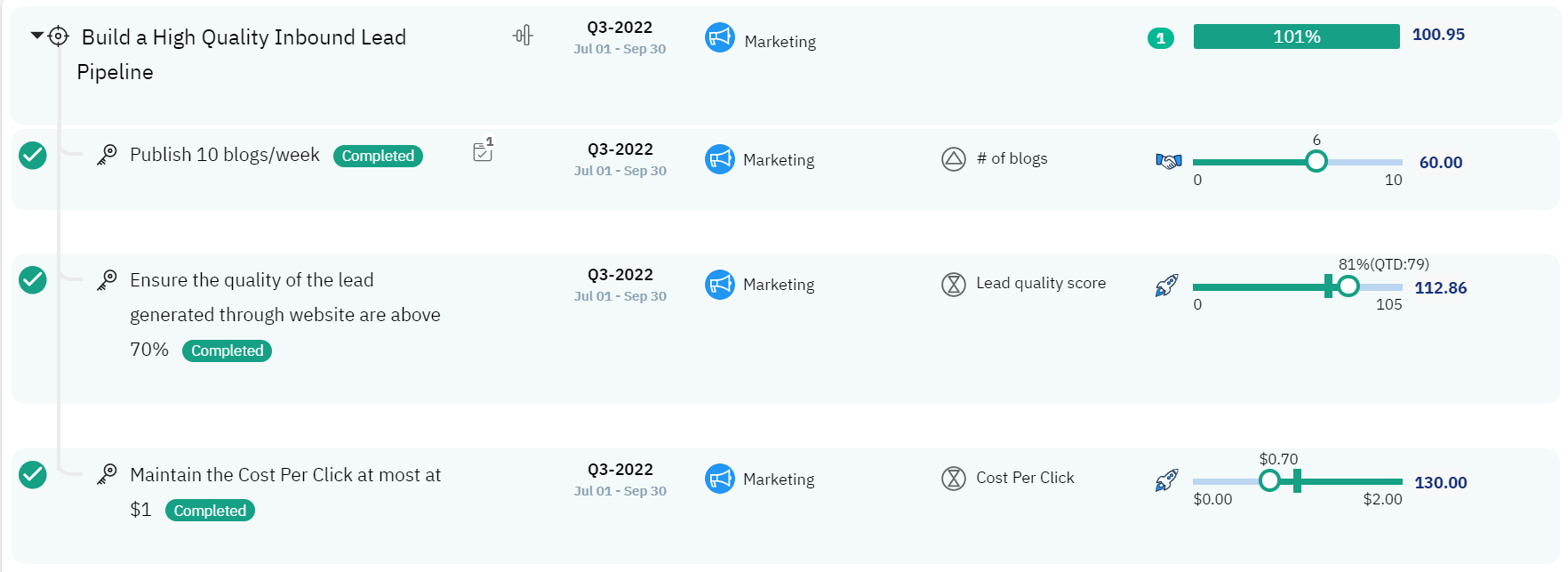Collapse the Build a High Quality Inbound Lead Pipeline objective
Image resolution: width=1568 pixels, height=572 pixels.
click(36, 36)
